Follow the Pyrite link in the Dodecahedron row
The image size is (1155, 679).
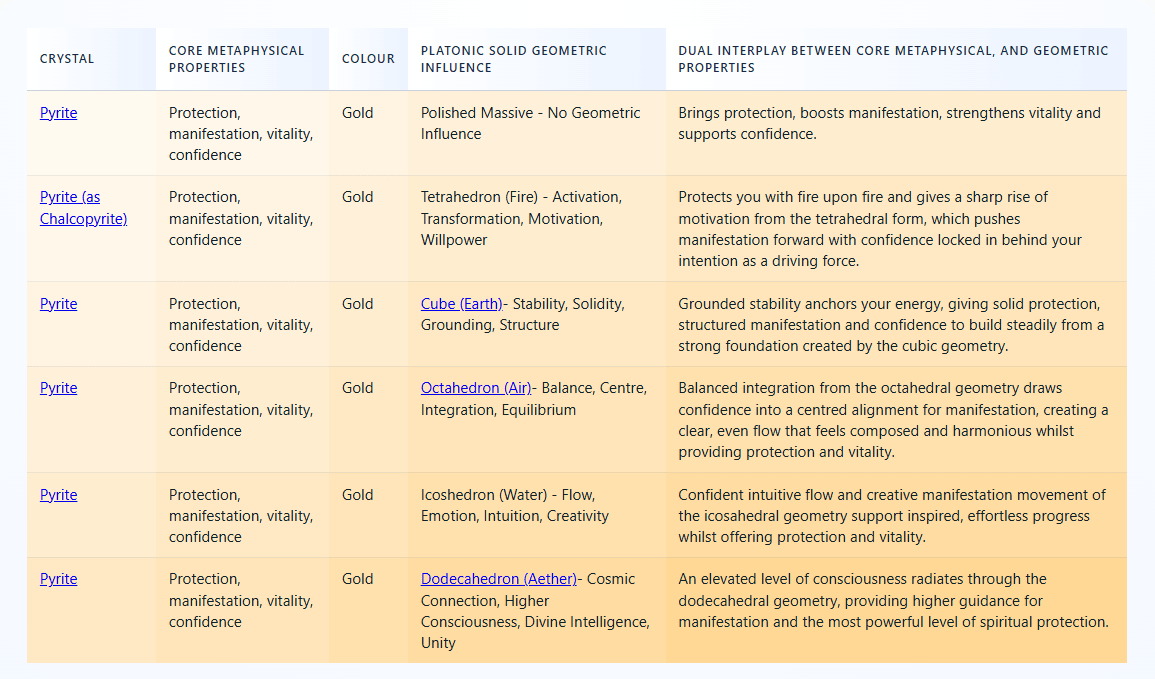point(58,579)
